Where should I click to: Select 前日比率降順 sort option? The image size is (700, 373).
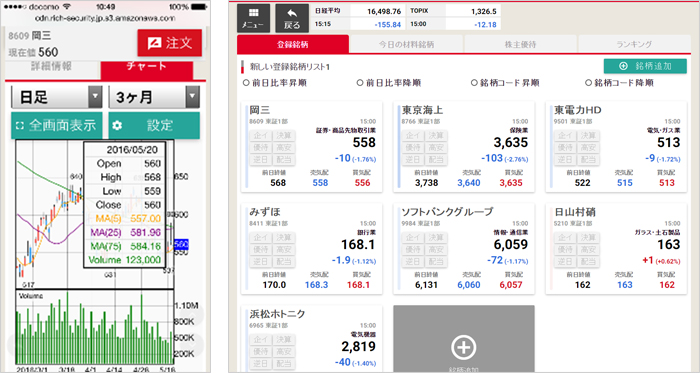click(389, 83)
